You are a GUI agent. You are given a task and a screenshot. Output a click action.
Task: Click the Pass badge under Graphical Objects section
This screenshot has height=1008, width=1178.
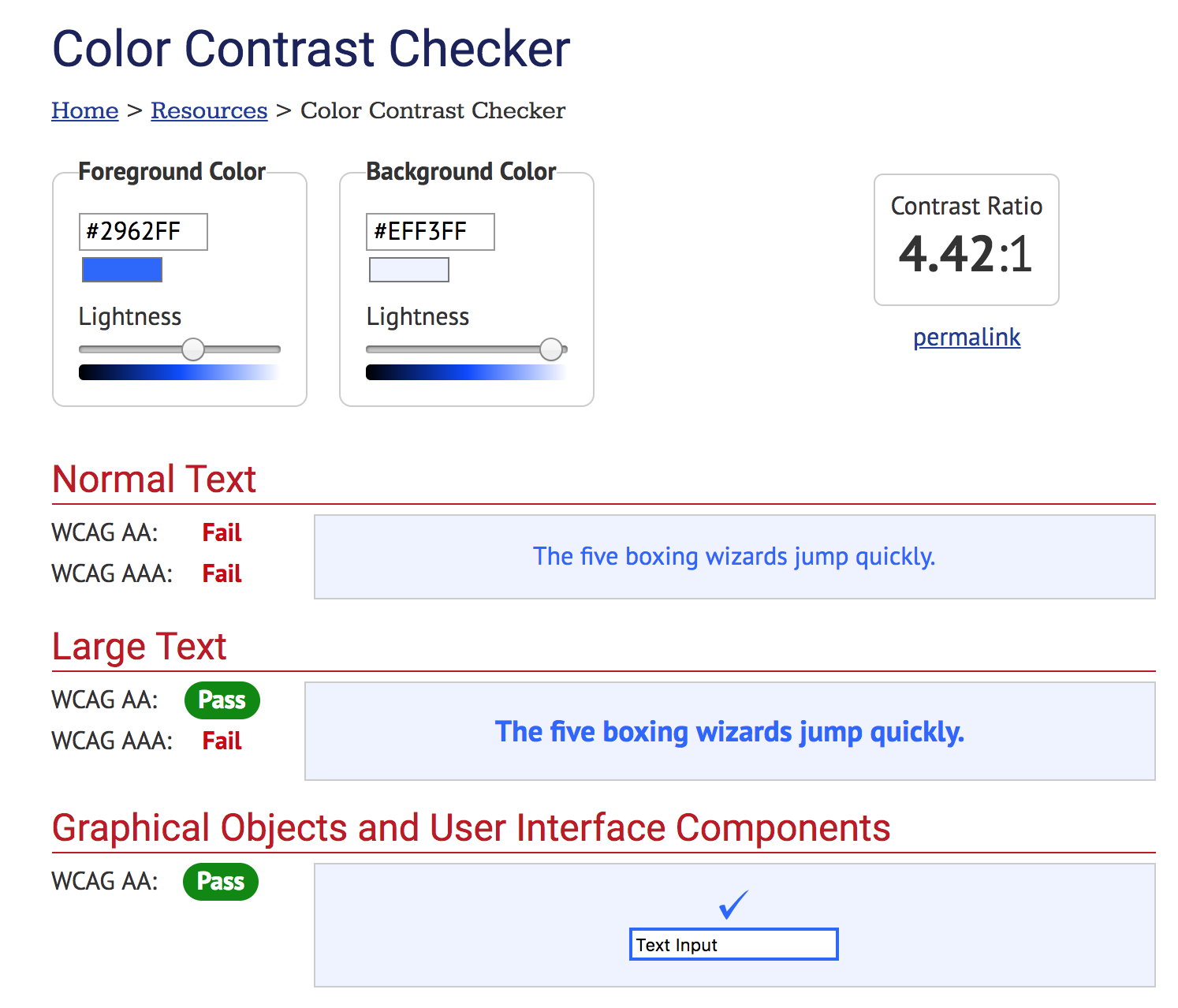click(220, 882)
